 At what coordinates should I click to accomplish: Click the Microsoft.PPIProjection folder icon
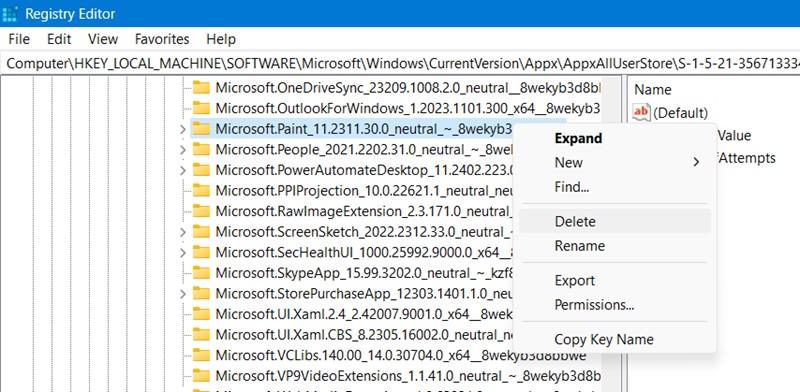[x=202, y=190]
